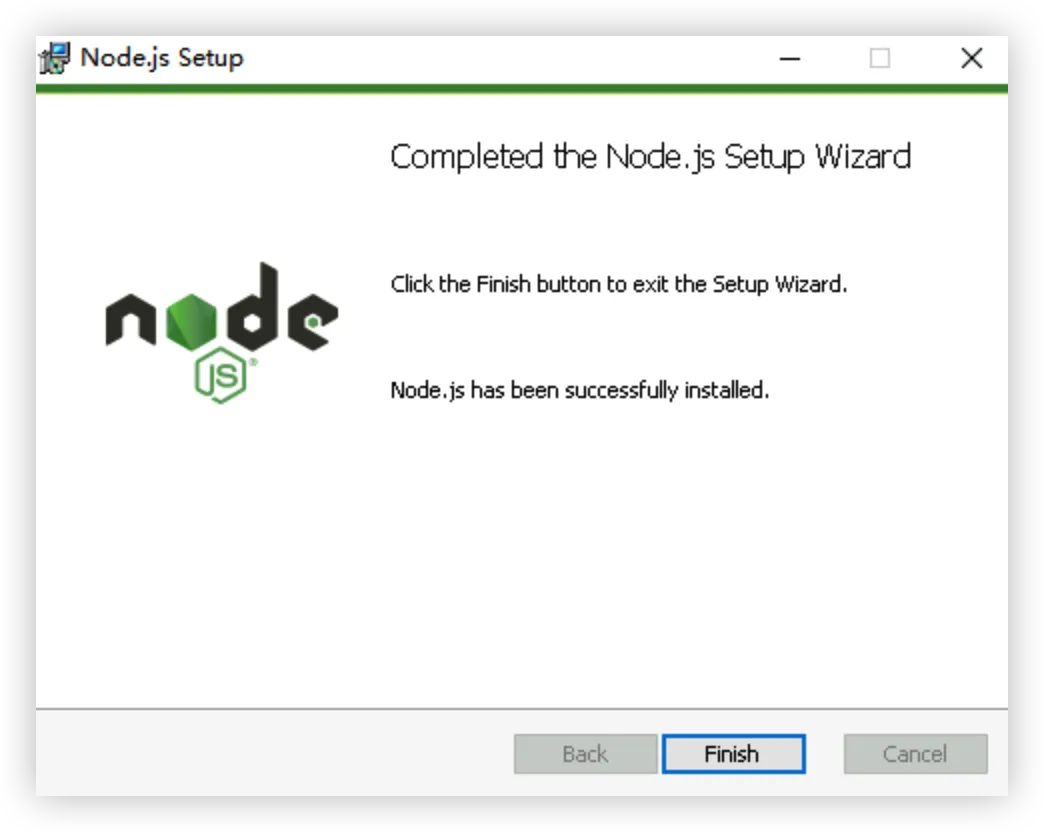Click the greyed-out Cancel button
Image resolution: width=1044 pixels, height=832 pixels.
coord(915,754)
